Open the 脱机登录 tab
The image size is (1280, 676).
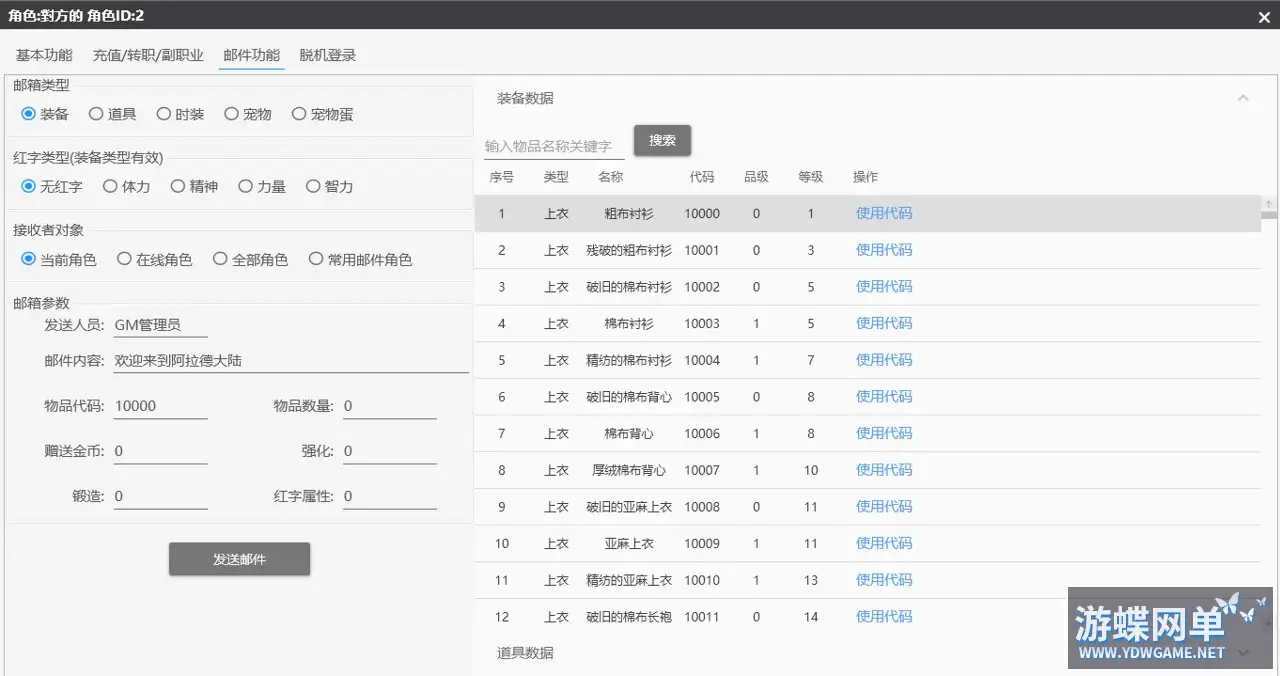tap(328, 55)
